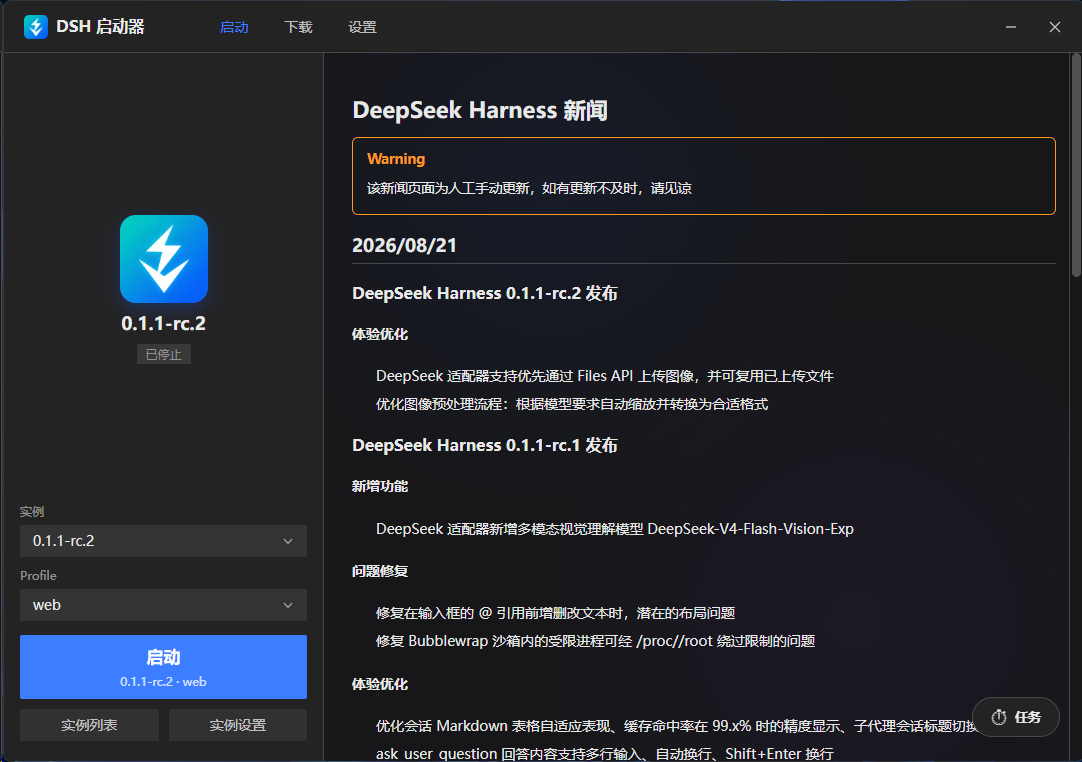This screenshot has height=762, width=1082.
Task: Click the line mentioning DeepSeek-V4-Flash-Vision-Exp
Action: point(615,529)
